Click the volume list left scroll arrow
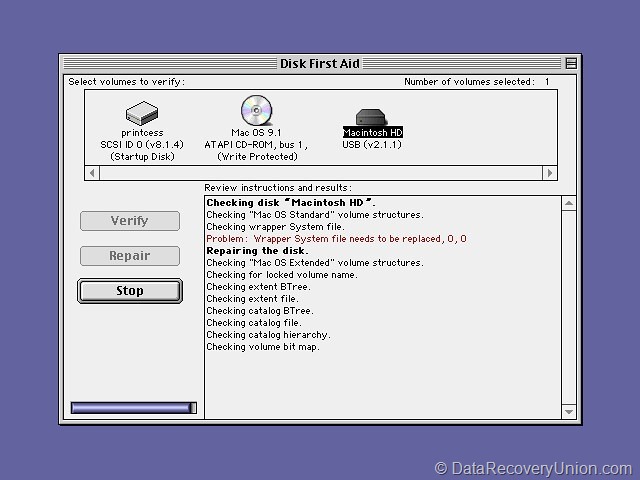Image resolution: width=640 pixels, height=480 pixels. 92,173
